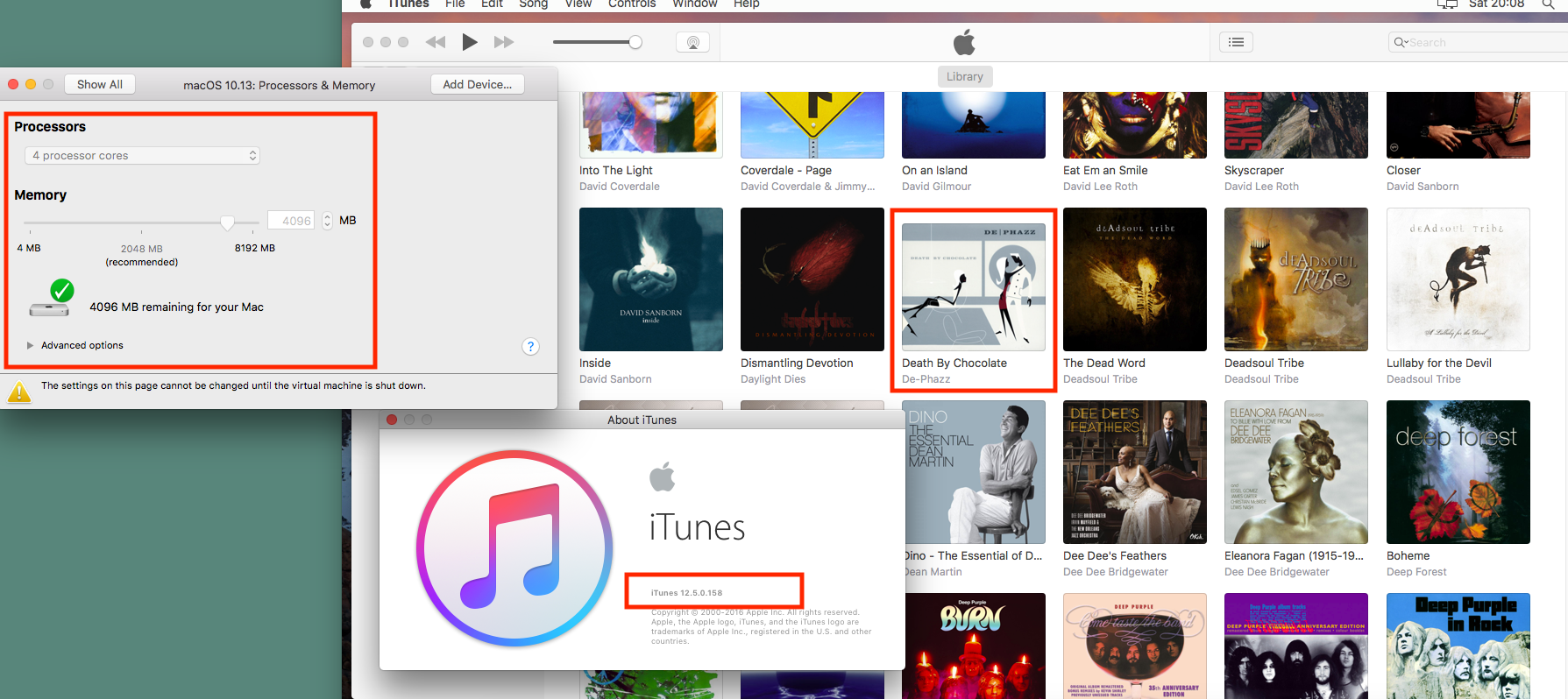Click the memory slider handle
The image size is (1568, 699).
pyautogui.click(x=227, y=222)
